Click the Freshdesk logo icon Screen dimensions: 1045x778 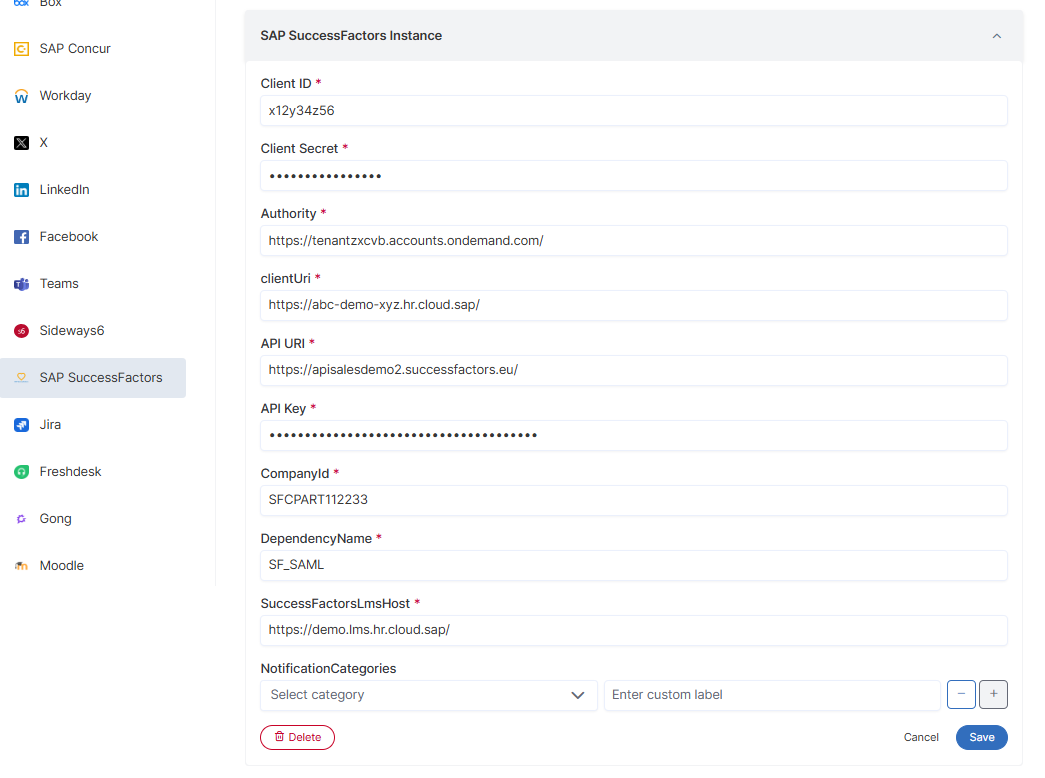tap(21, 472)
